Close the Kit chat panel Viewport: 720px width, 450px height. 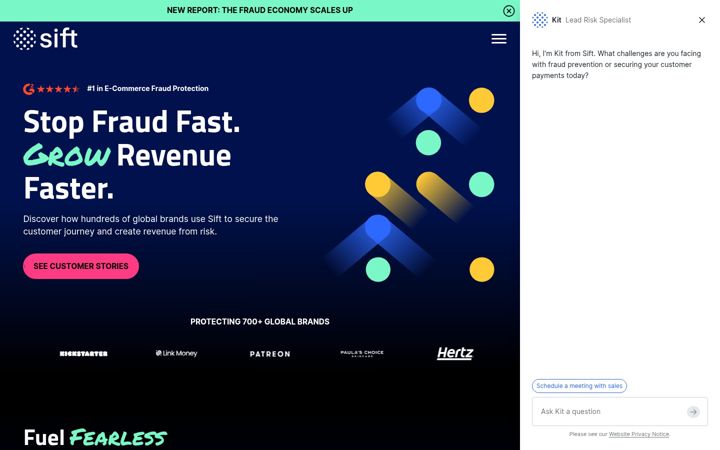pos(702,20)
